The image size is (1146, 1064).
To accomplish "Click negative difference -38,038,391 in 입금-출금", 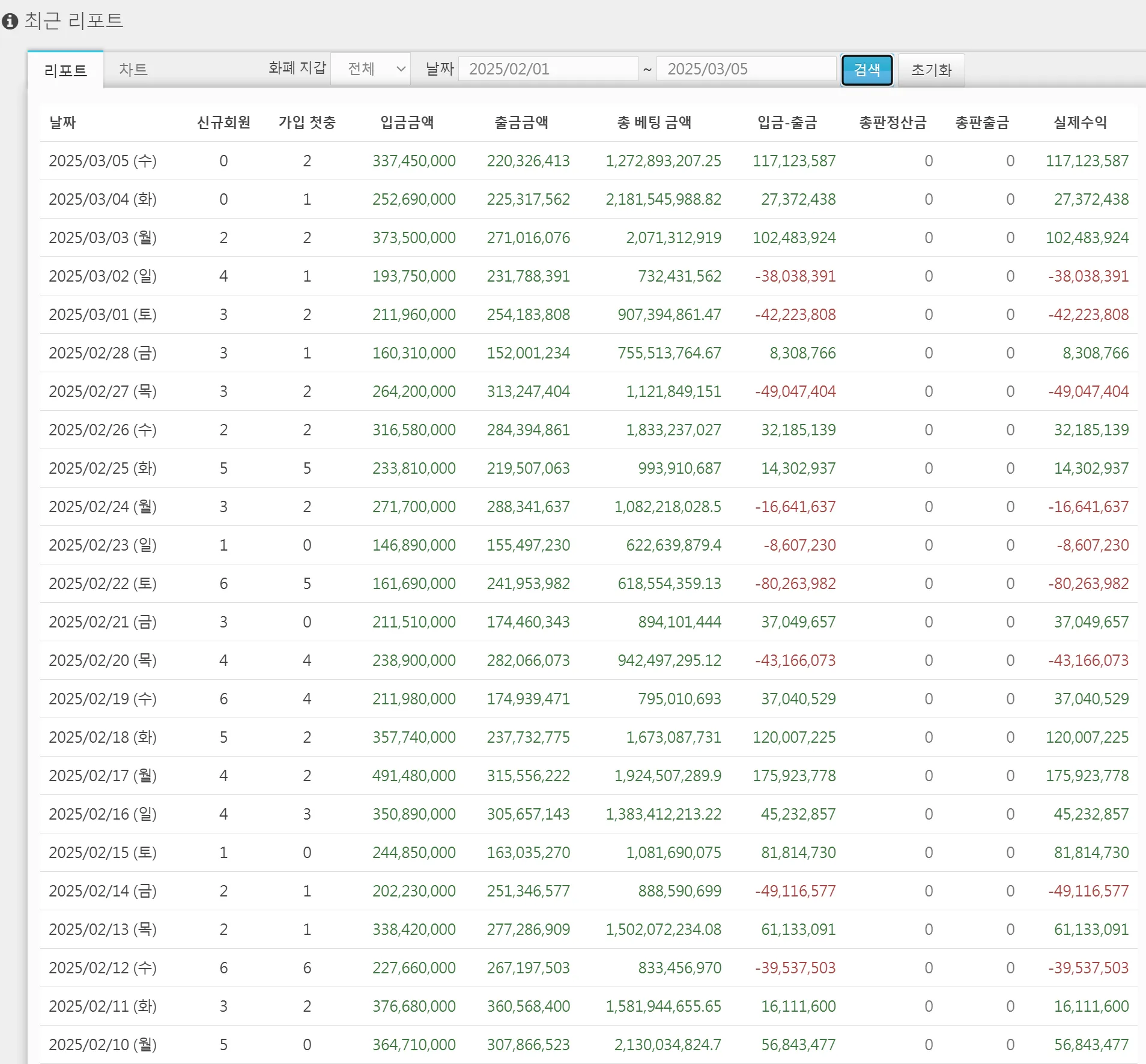I will coord(795,276).
